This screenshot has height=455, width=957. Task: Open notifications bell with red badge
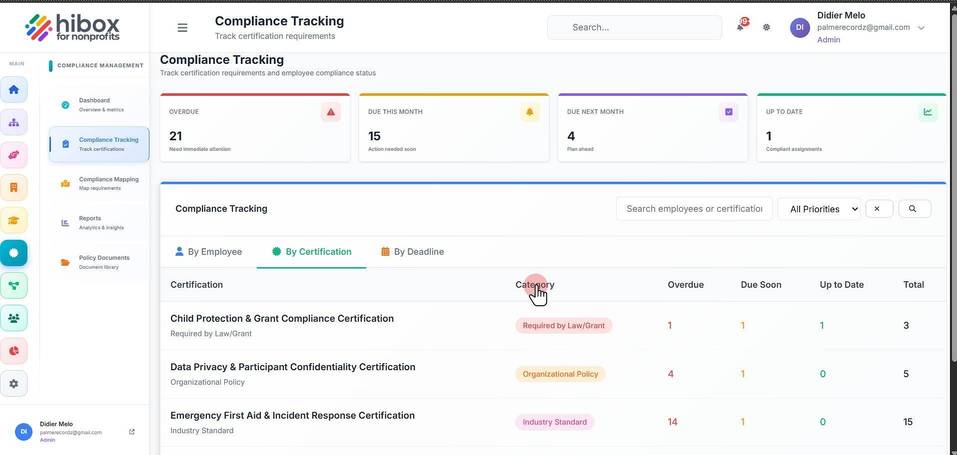click(x=742, y=26)
